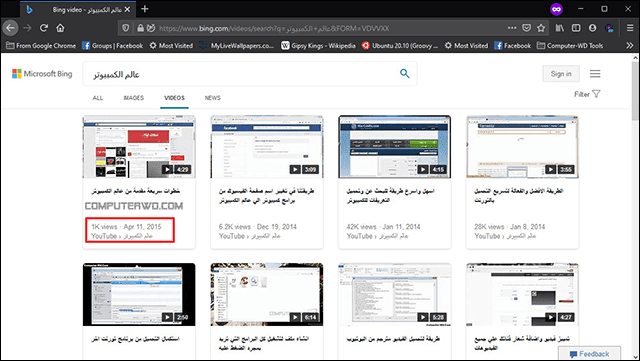Reload the Bing video page
The width and height of the screenshot is (640, 361).
pyautogui.click(x=44, y=28)
